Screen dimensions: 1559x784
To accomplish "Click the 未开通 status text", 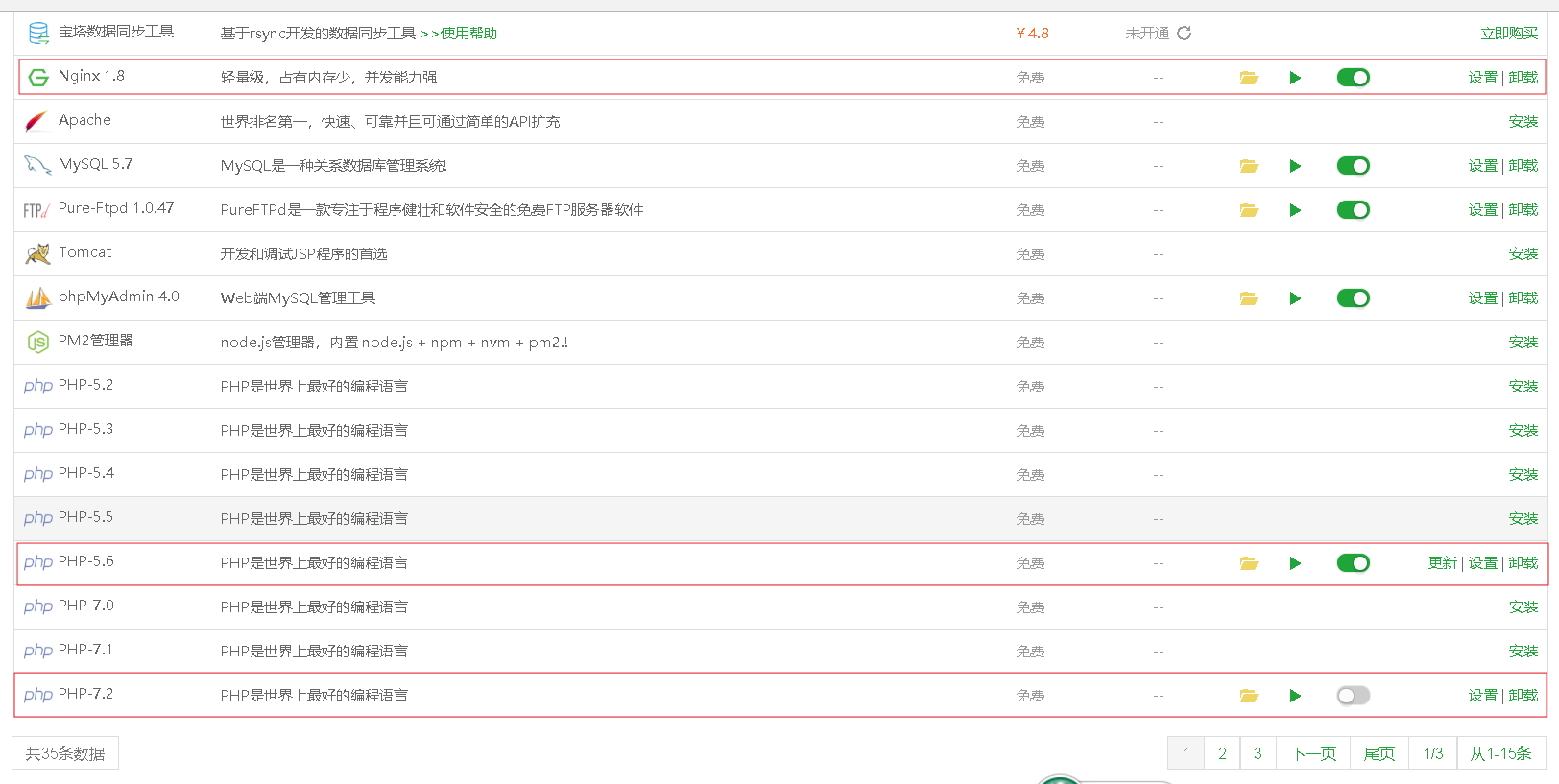I will 1147,34.
